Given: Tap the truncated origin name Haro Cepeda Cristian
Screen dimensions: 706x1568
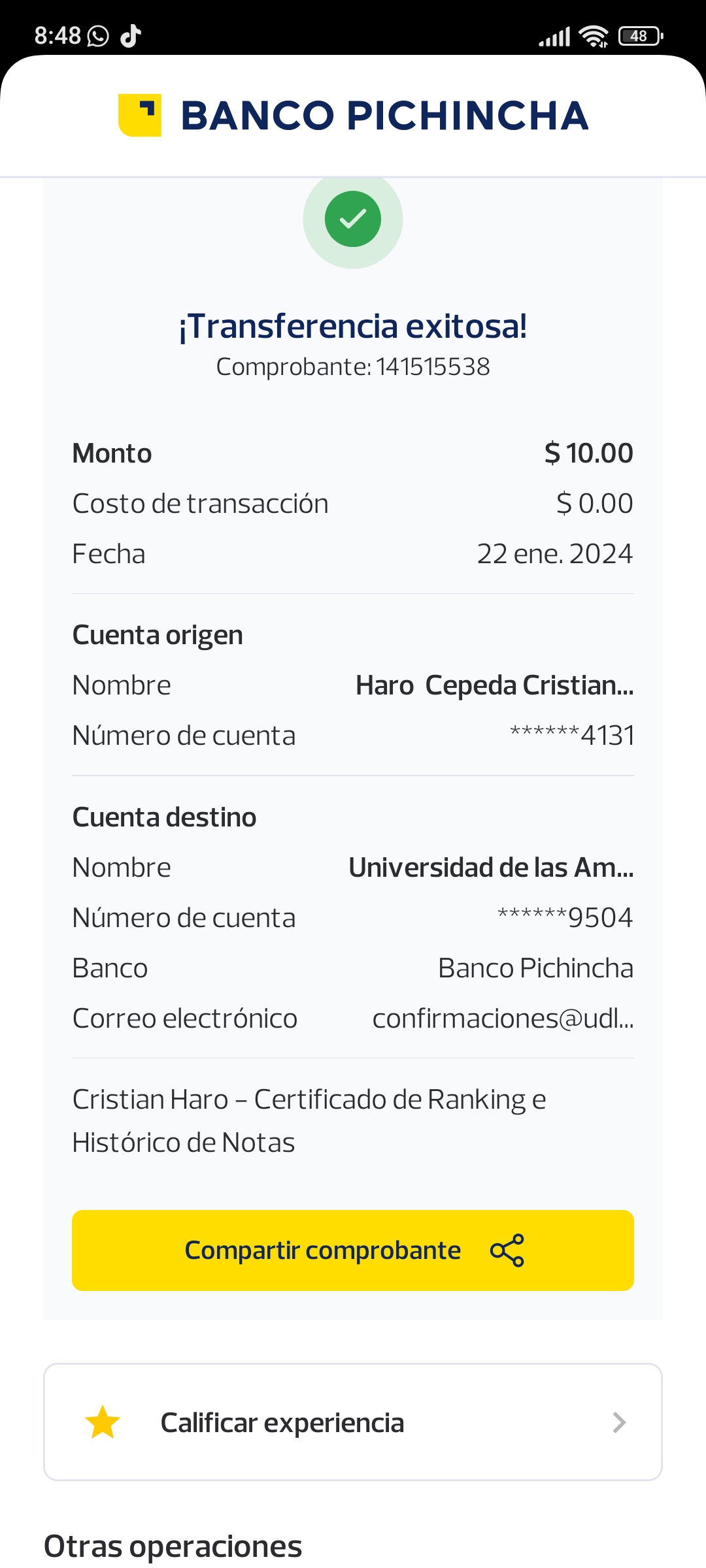Looking at the screenshot, I should point(494,685).
